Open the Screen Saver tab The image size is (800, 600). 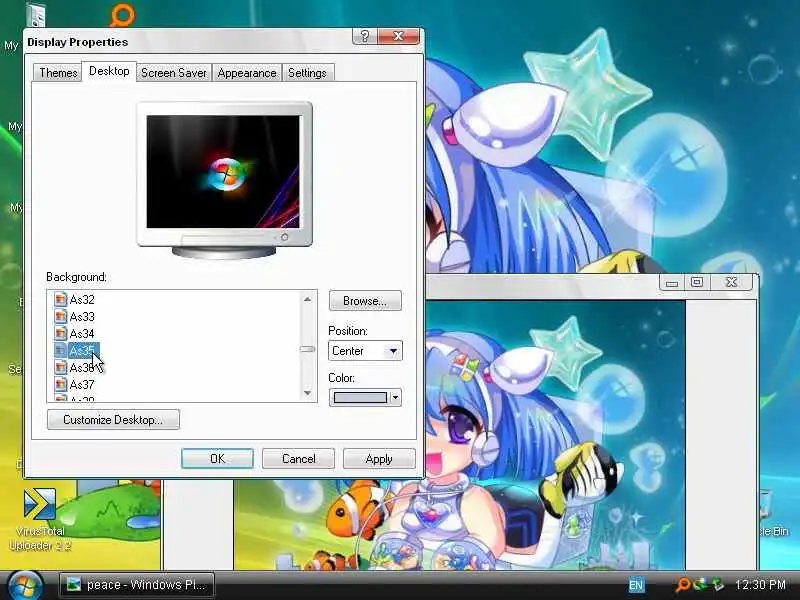coord(173,72)
